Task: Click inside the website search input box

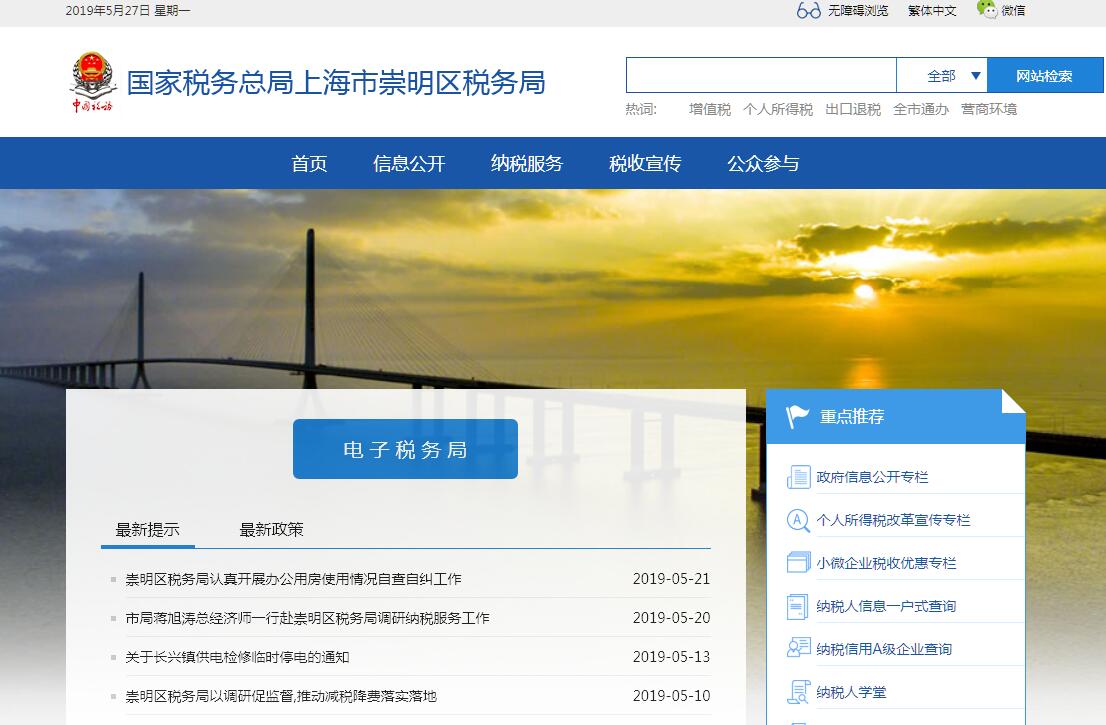Action: pyautogui.click(x=760, y=76)
